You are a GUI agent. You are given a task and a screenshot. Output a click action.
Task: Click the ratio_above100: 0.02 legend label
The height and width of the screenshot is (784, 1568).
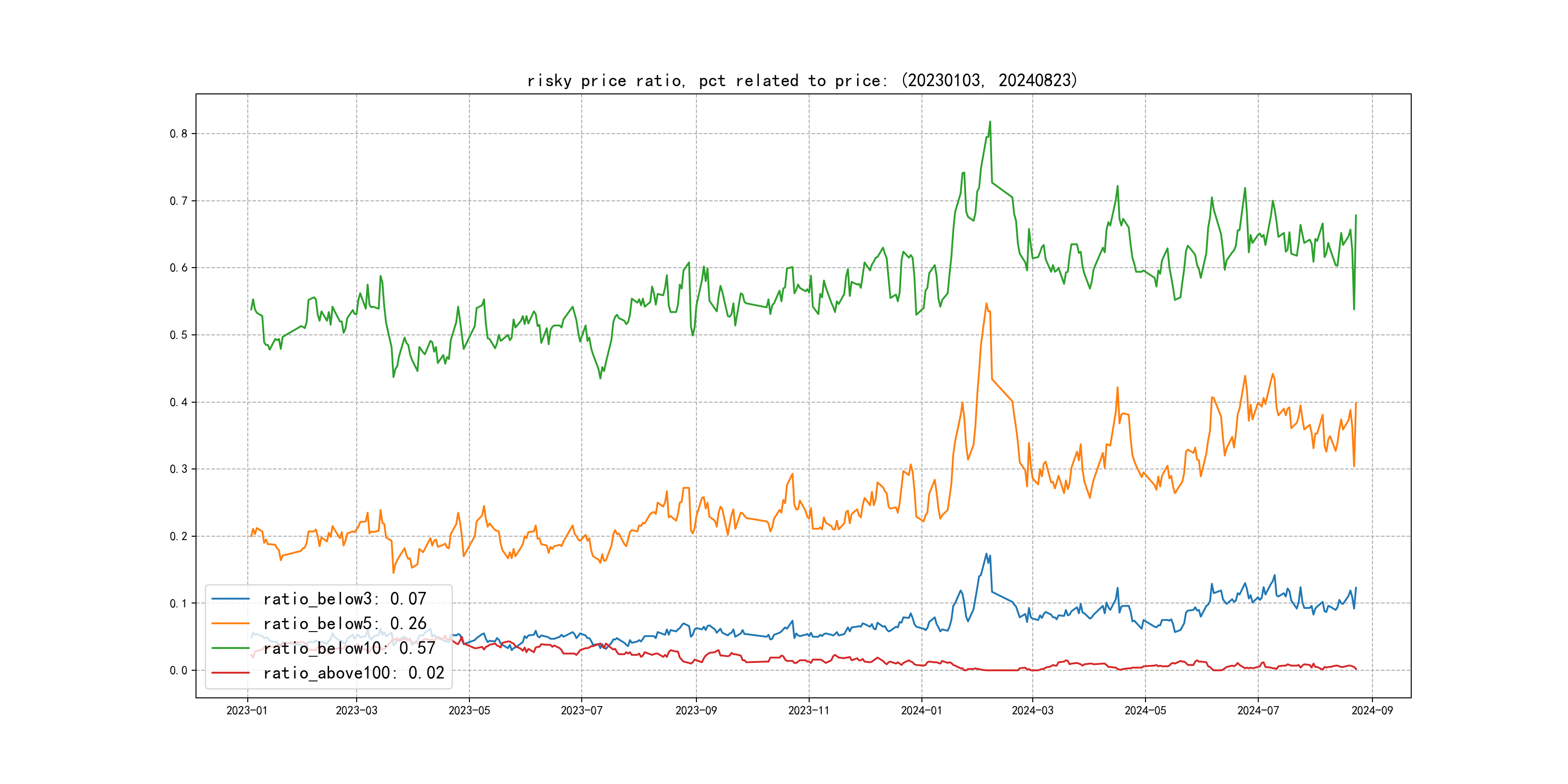354,673
